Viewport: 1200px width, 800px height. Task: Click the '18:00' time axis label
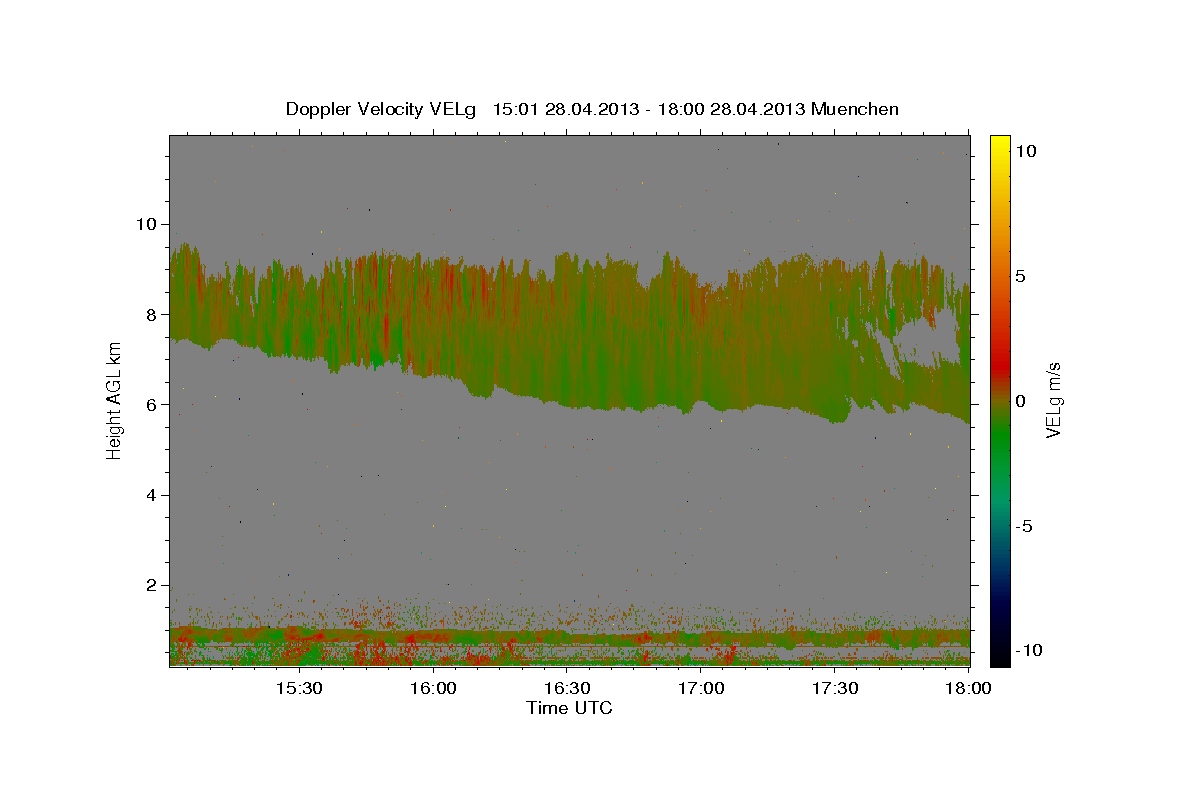click(970, 689)
